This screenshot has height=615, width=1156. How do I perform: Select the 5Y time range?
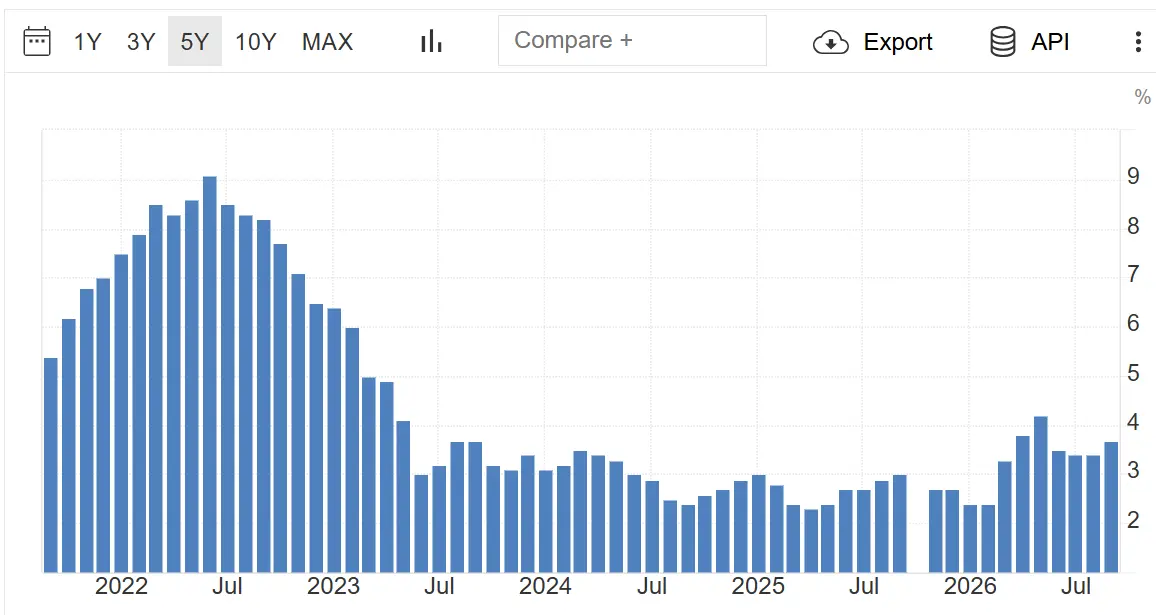(x=195, y=41)
